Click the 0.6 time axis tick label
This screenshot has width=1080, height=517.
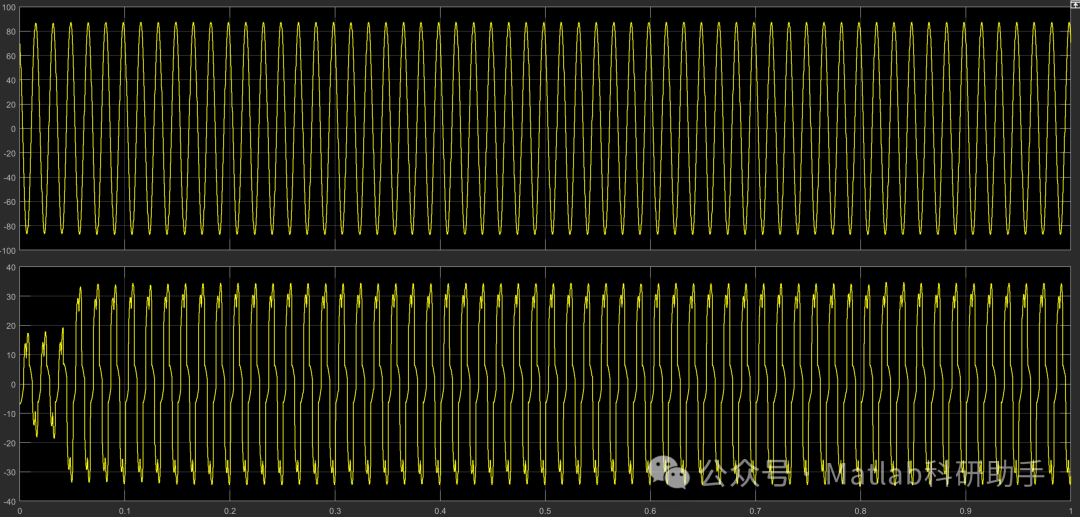[x=650, y=511]
